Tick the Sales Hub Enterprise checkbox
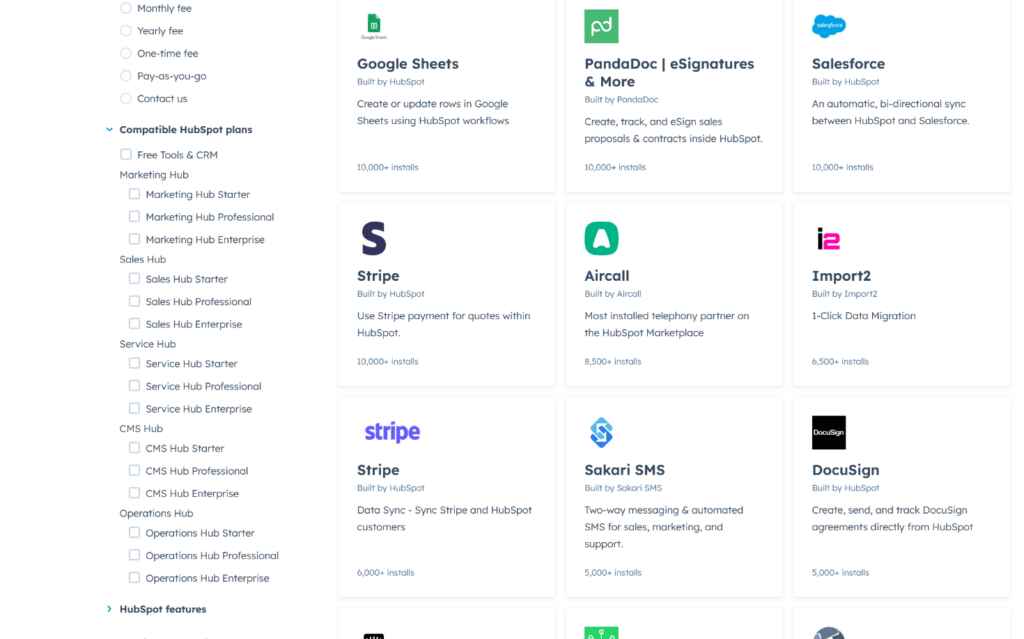The image size is (1024, 639). [134, 323]
